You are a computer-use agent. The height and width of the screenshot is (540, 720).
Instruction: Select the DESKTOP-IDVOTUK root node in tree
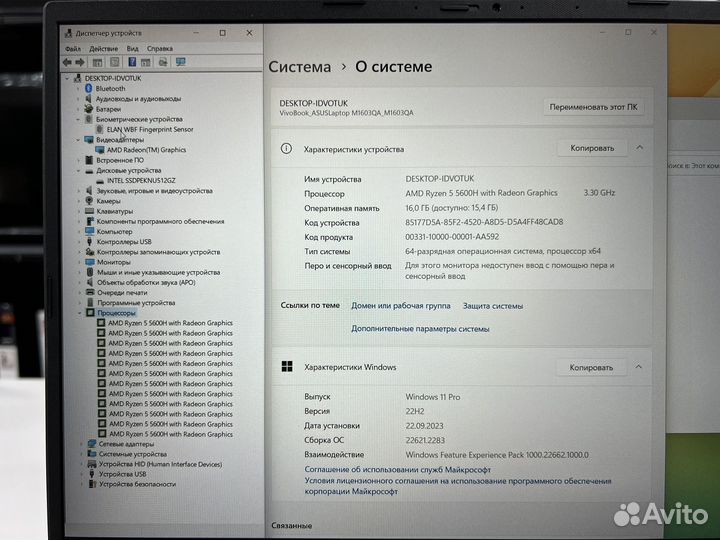point(113,78)
